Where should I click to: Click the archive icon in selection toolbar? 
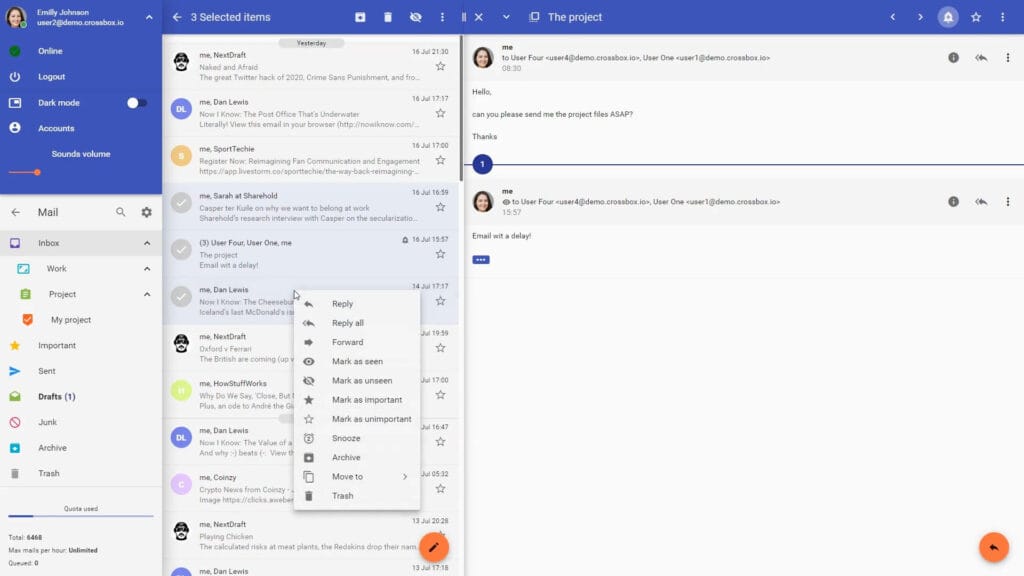click(360, 17)
